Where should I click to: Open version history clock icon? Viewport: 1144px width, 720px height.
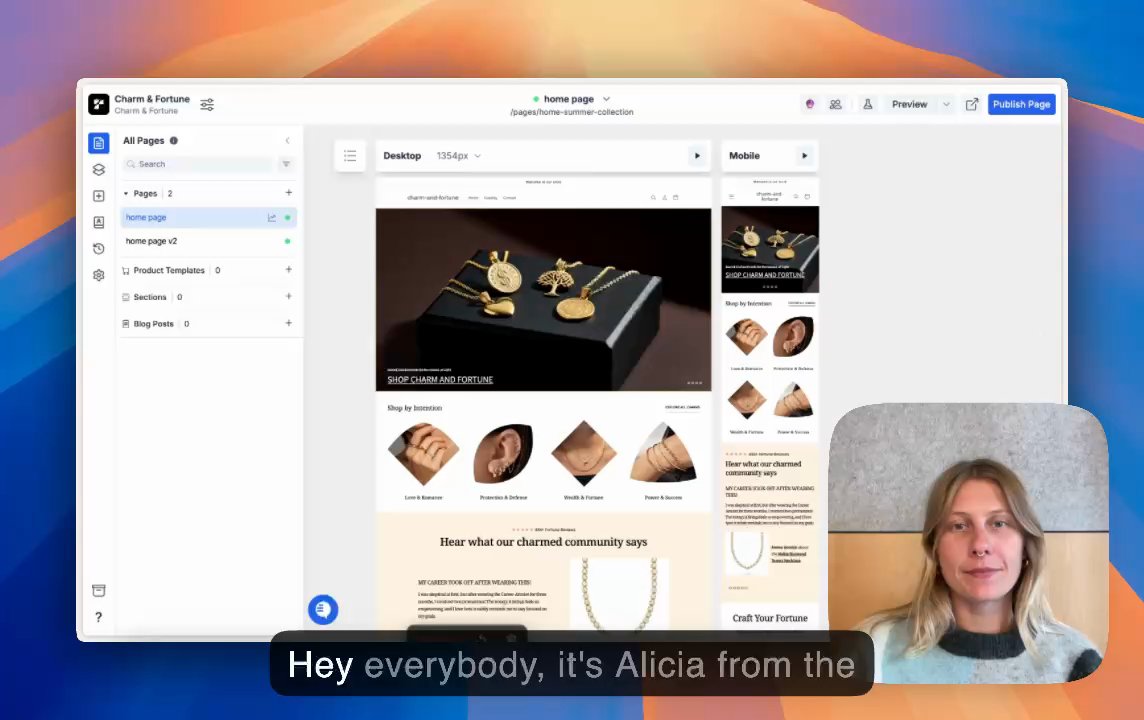pyautogui.click(x=98, y=249)
